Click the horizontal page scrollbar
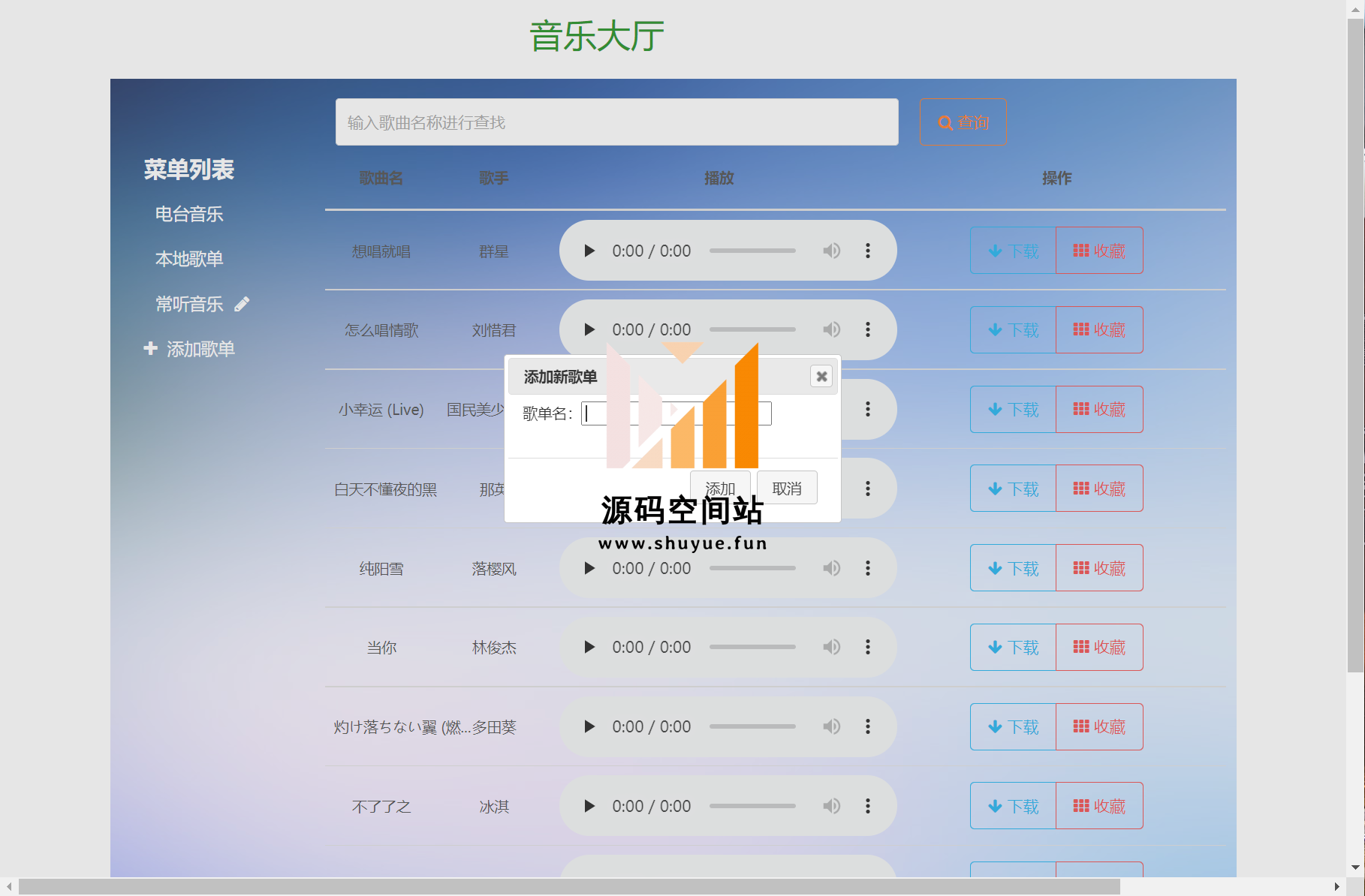This screenshot has height=896, width=1365. tap(569, 887)
